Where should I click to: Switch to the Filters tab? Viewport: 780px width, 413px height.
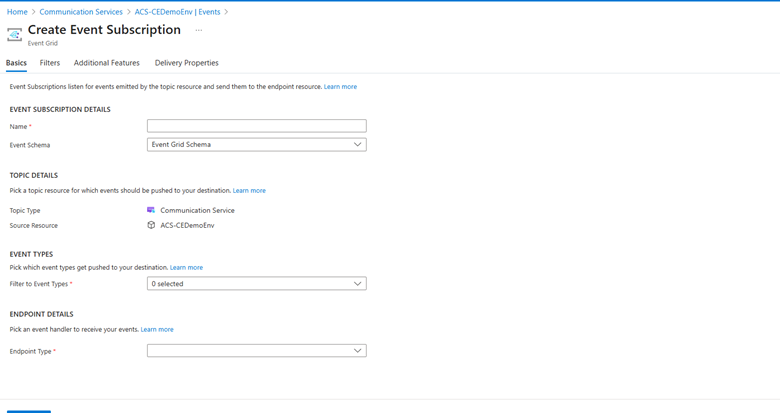click(x=50, y=63)
